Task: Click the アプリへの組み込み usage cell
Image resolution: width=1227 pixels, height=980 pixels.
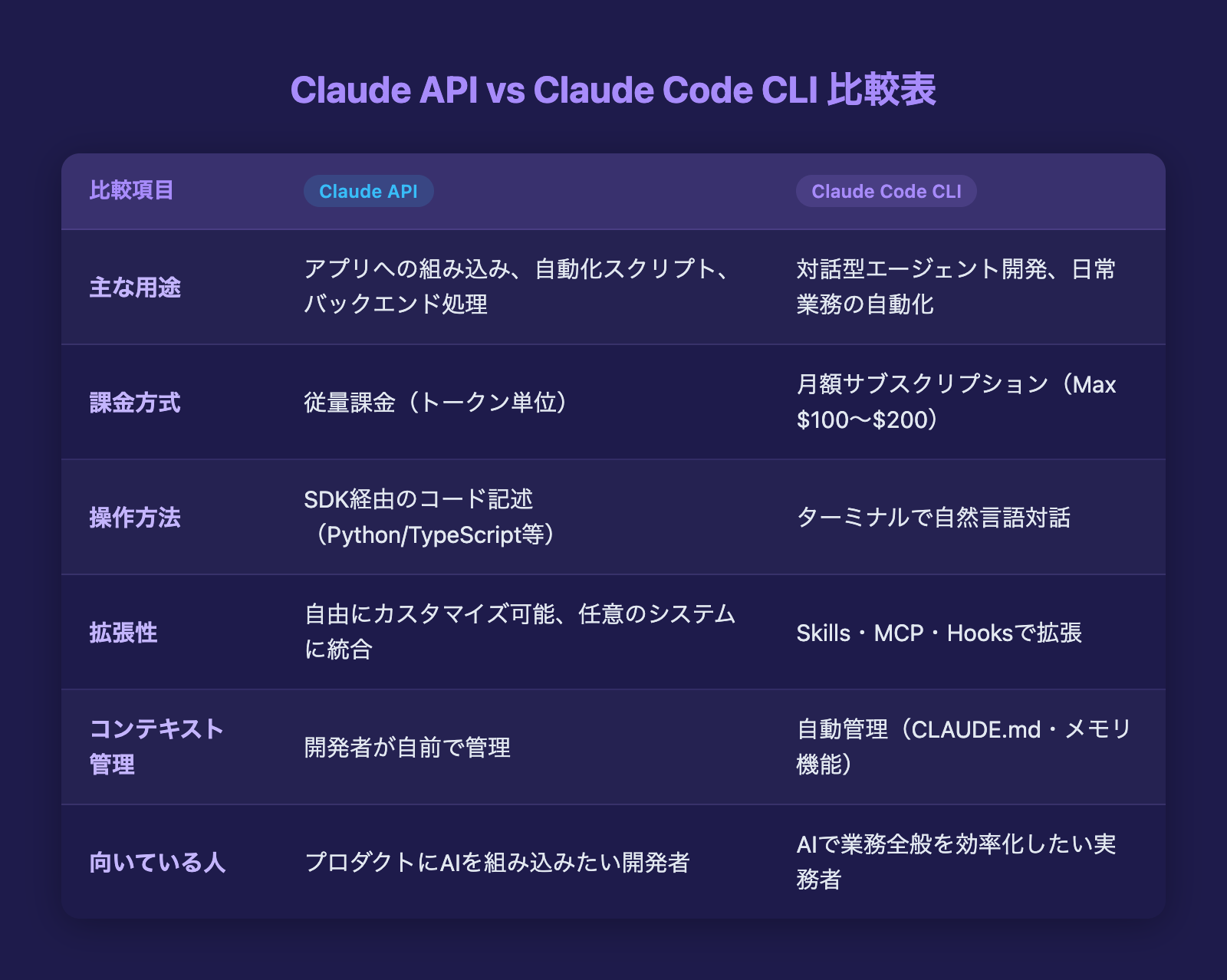Action: (x=521, y=288)
